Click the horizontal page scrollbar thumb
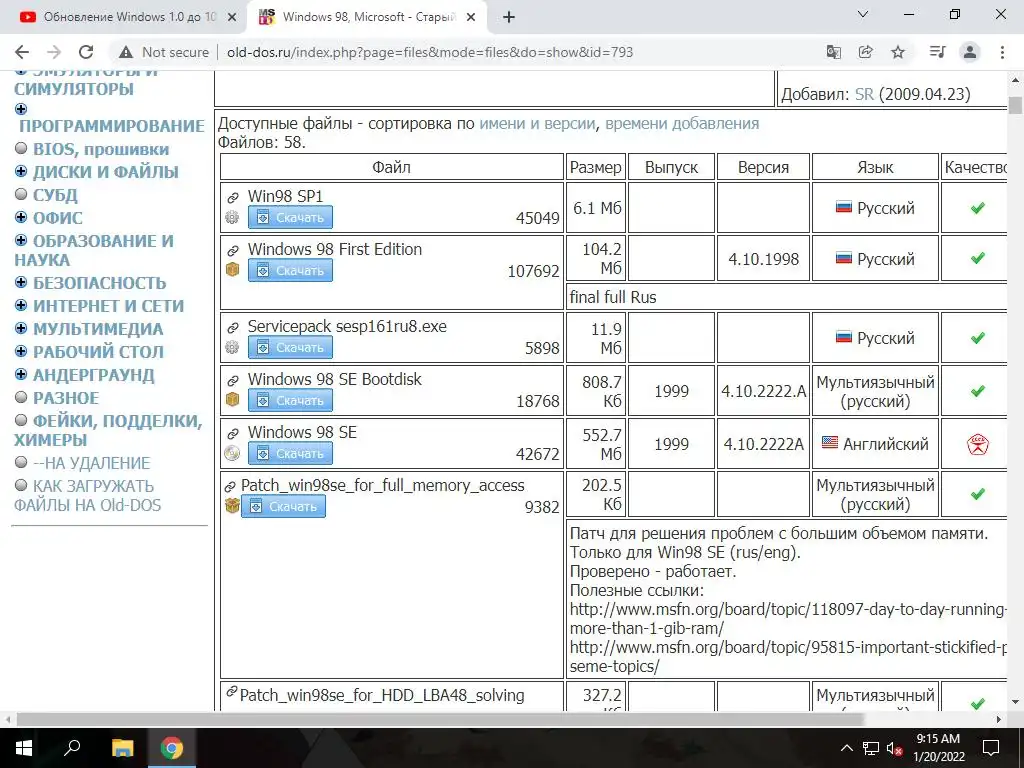Viewport: 1024px width, 768px height. point(441,719)
